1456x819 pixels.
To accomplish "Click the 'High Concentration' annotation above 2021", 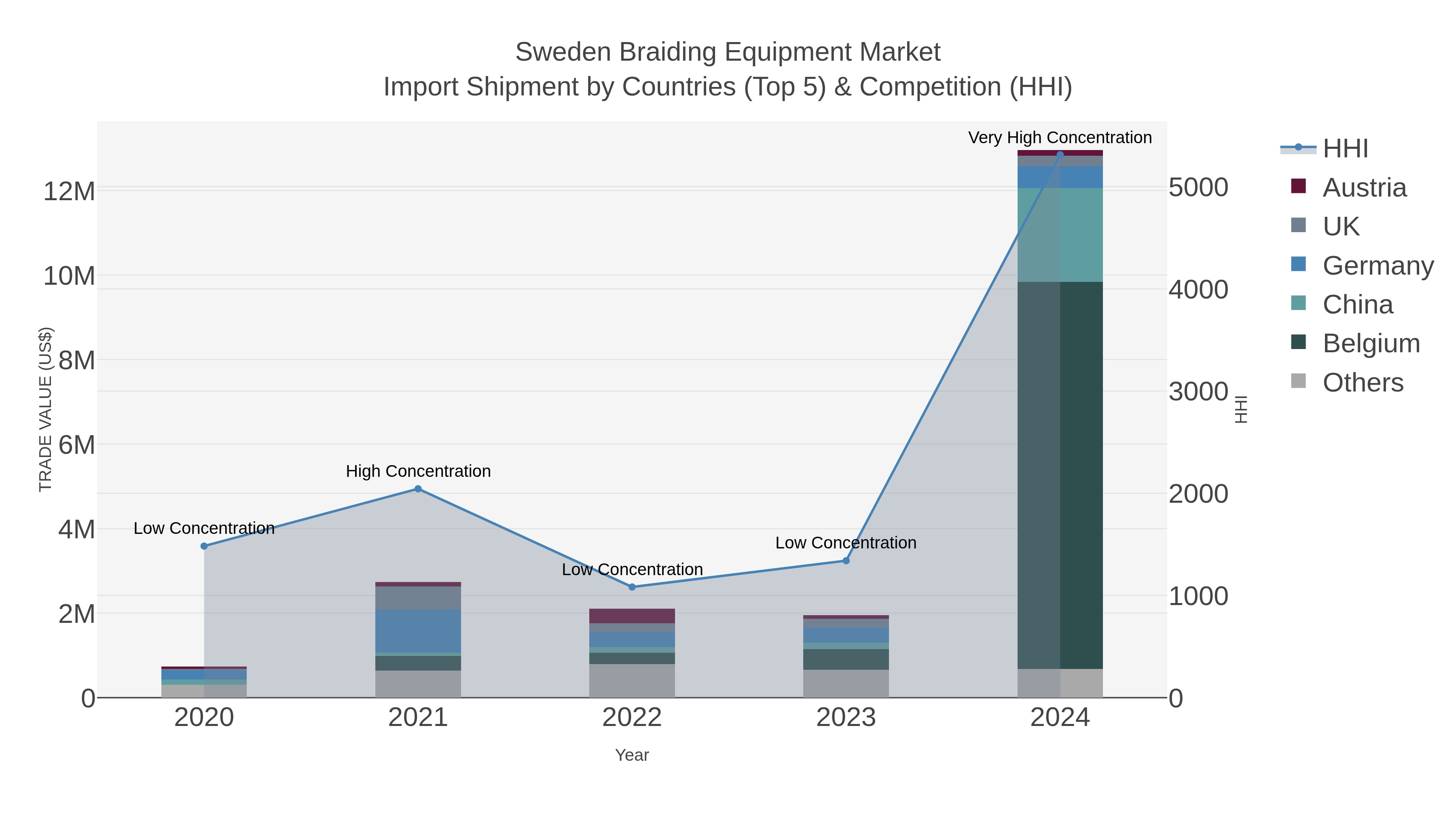I will [x=418, y=471].
